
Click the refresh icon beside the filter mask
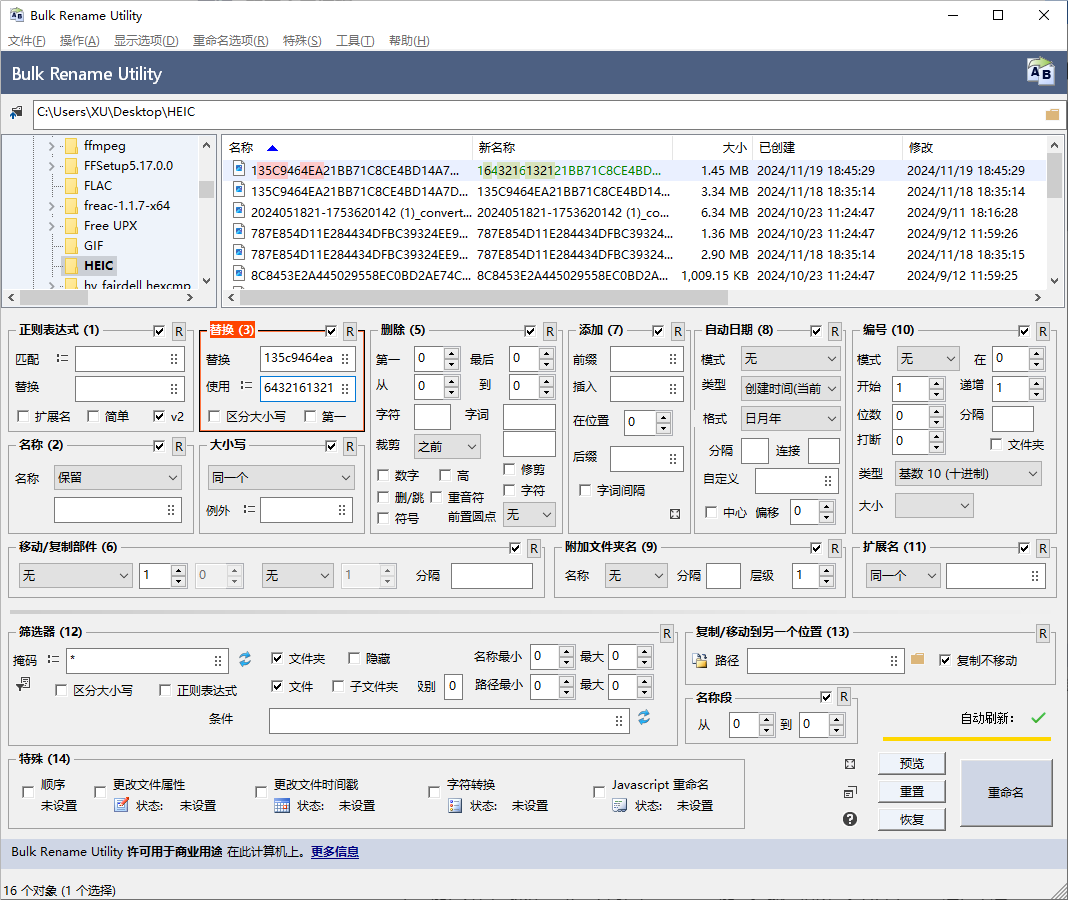pyautogui.click(x=245, y=659)
